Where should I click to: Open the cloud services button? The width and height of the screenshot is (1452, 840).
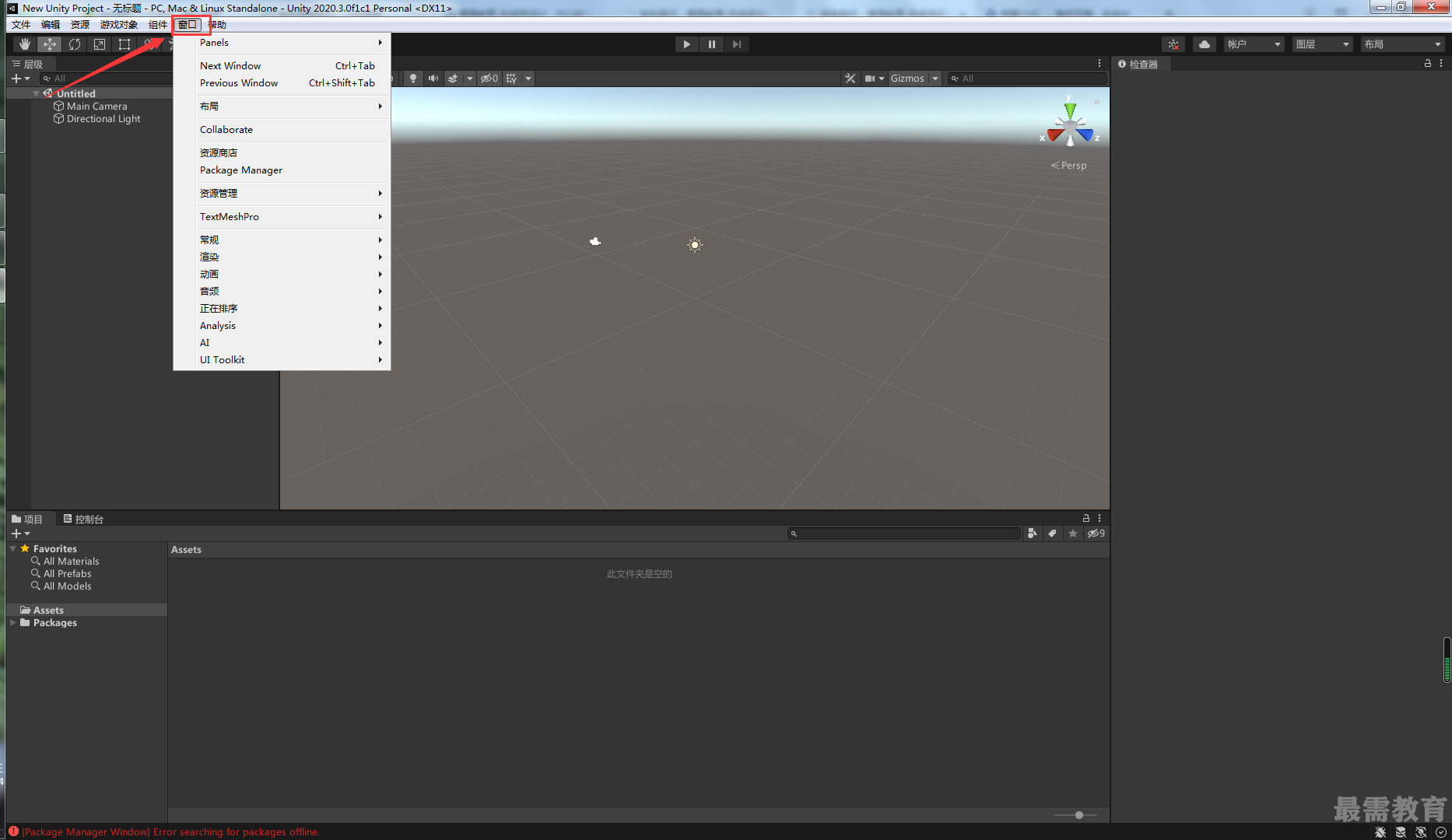coord(1205,44)
